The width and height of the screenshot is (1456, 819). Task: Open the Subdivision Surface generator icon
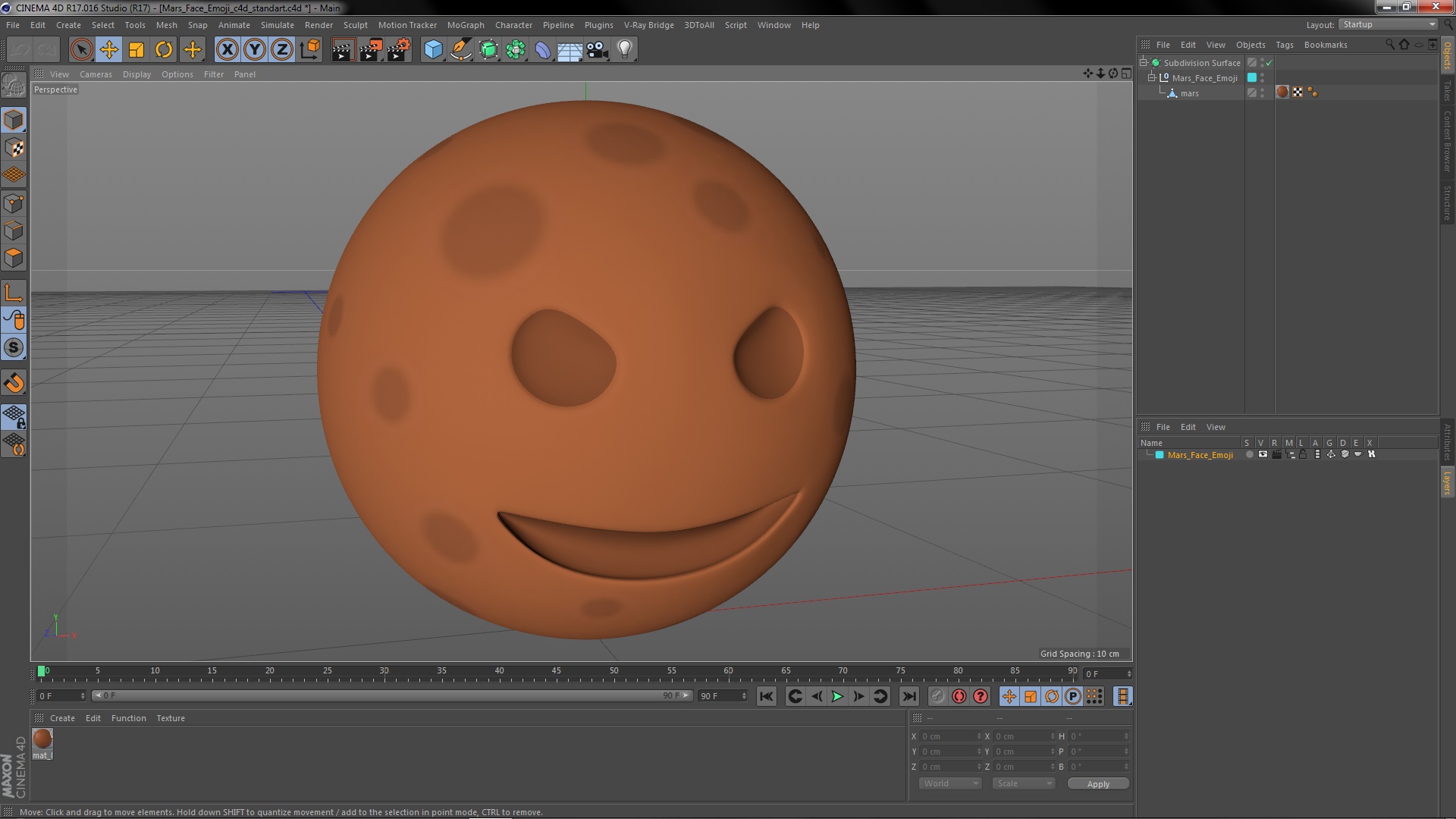488,50
